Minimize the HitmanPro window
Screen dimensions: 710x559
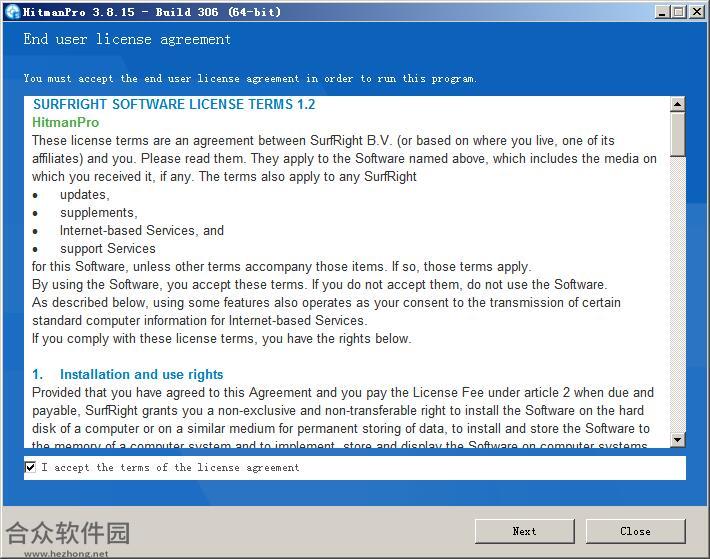(x=662, y=12)
